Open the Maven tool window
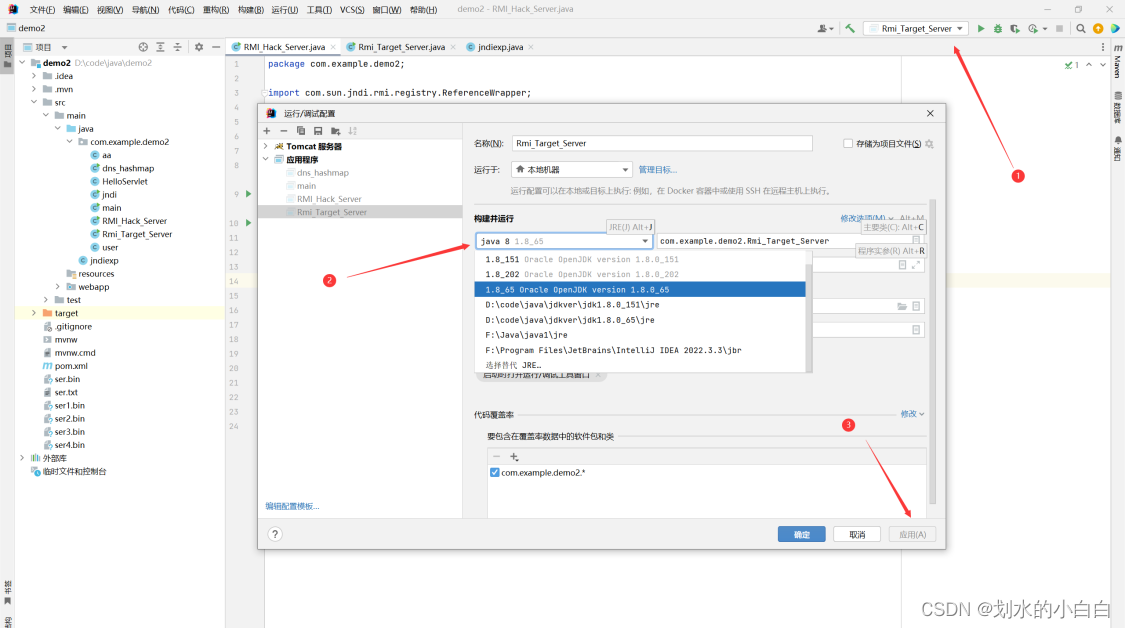The width and height of the screenshot is (1125, 628). click(1118, 62)
